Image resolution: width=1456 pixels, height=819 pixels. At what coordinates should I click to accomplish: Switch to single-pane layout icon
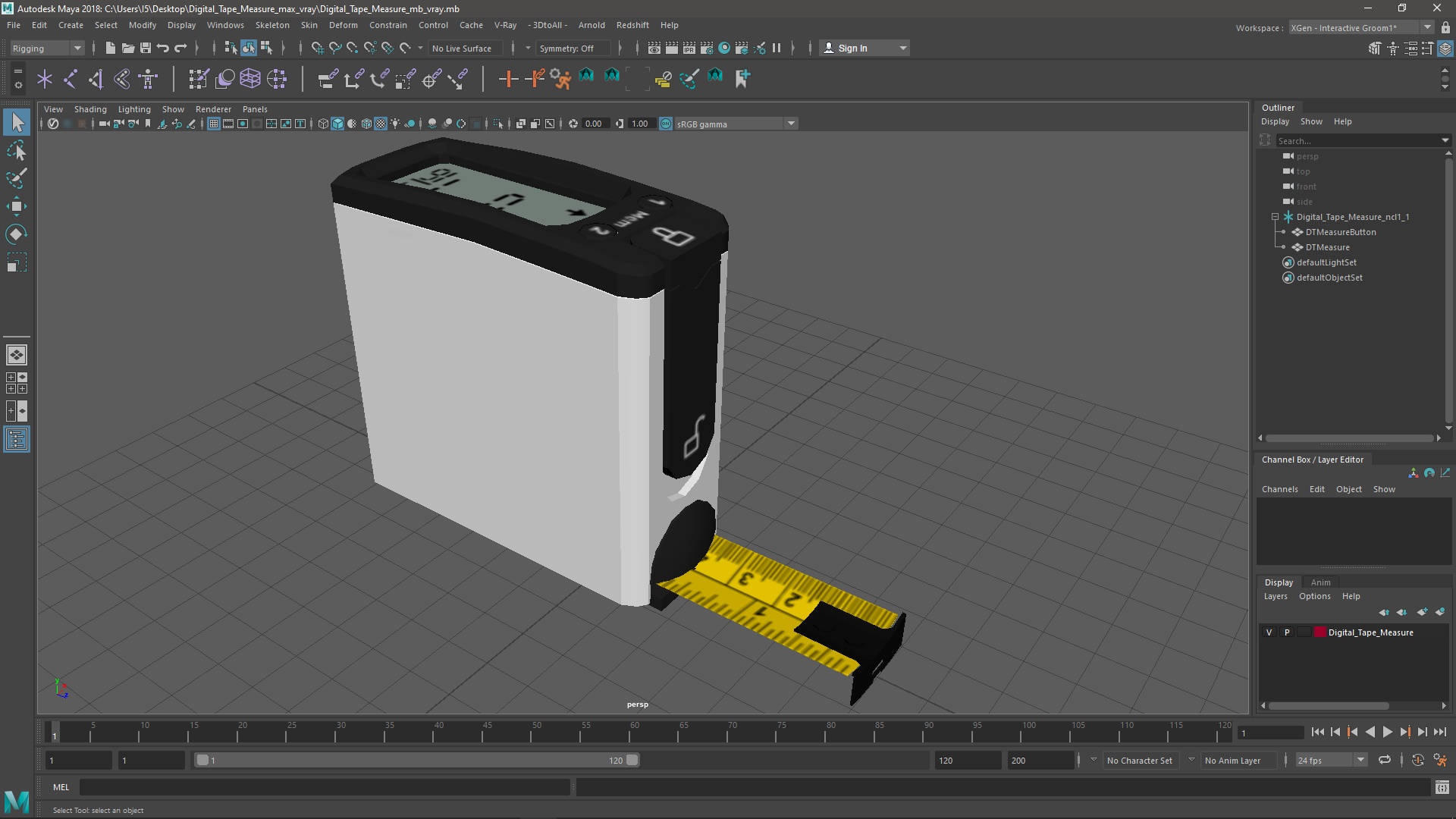pyautogui.click(x=17, y=355)
